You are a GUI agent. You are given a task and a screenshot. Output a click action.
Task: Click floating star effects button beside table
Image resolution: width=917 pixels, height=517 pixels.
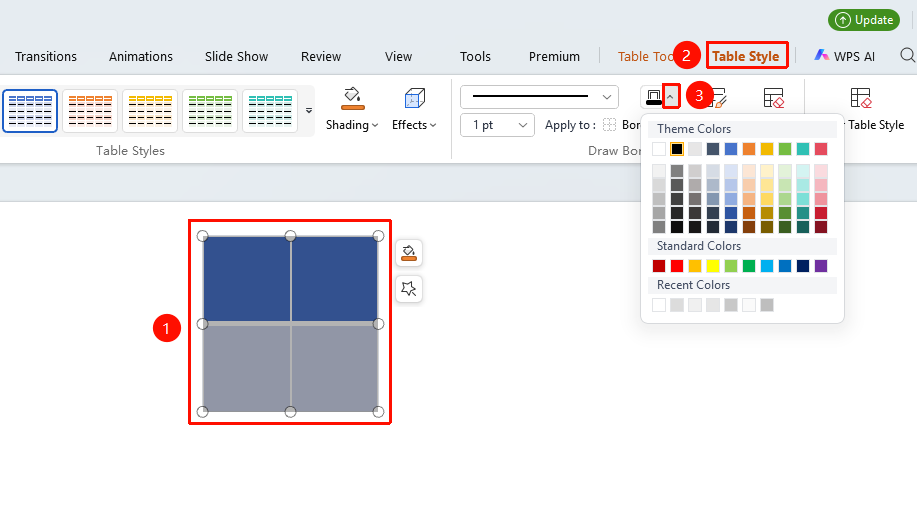click(x=409, y=288)
